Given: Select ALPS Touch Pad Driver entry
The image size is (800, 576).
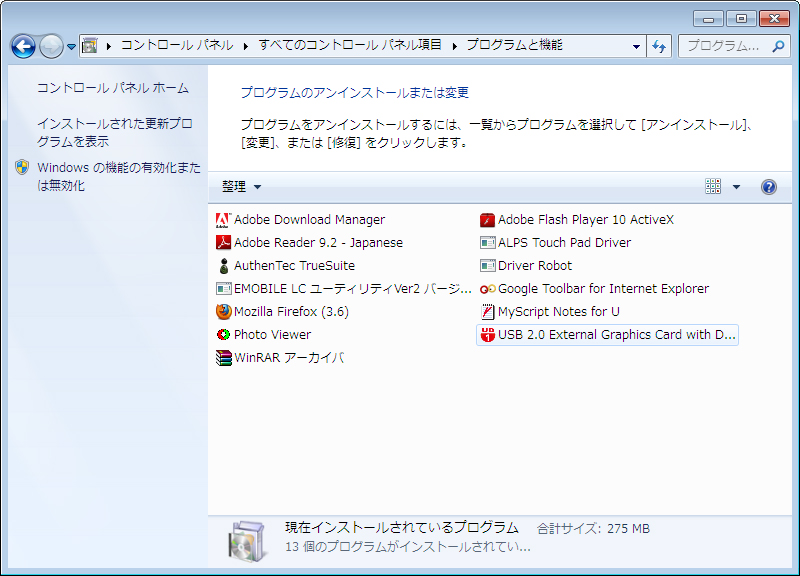Looking at the screenshot, I should pos(555,243).
